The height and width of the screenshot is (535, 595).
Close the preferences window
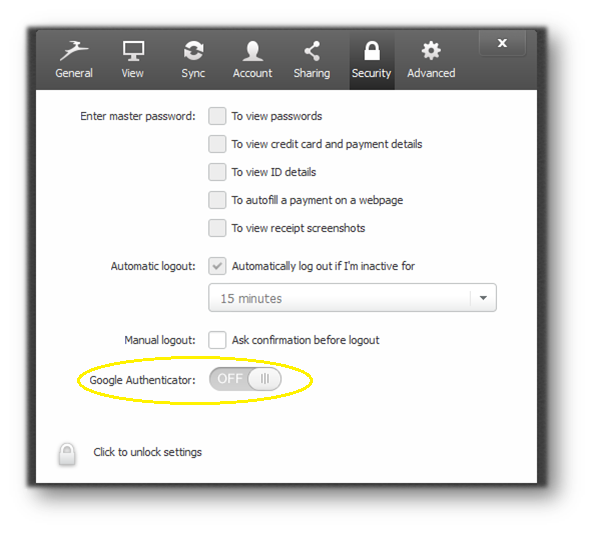pos(502,43)
